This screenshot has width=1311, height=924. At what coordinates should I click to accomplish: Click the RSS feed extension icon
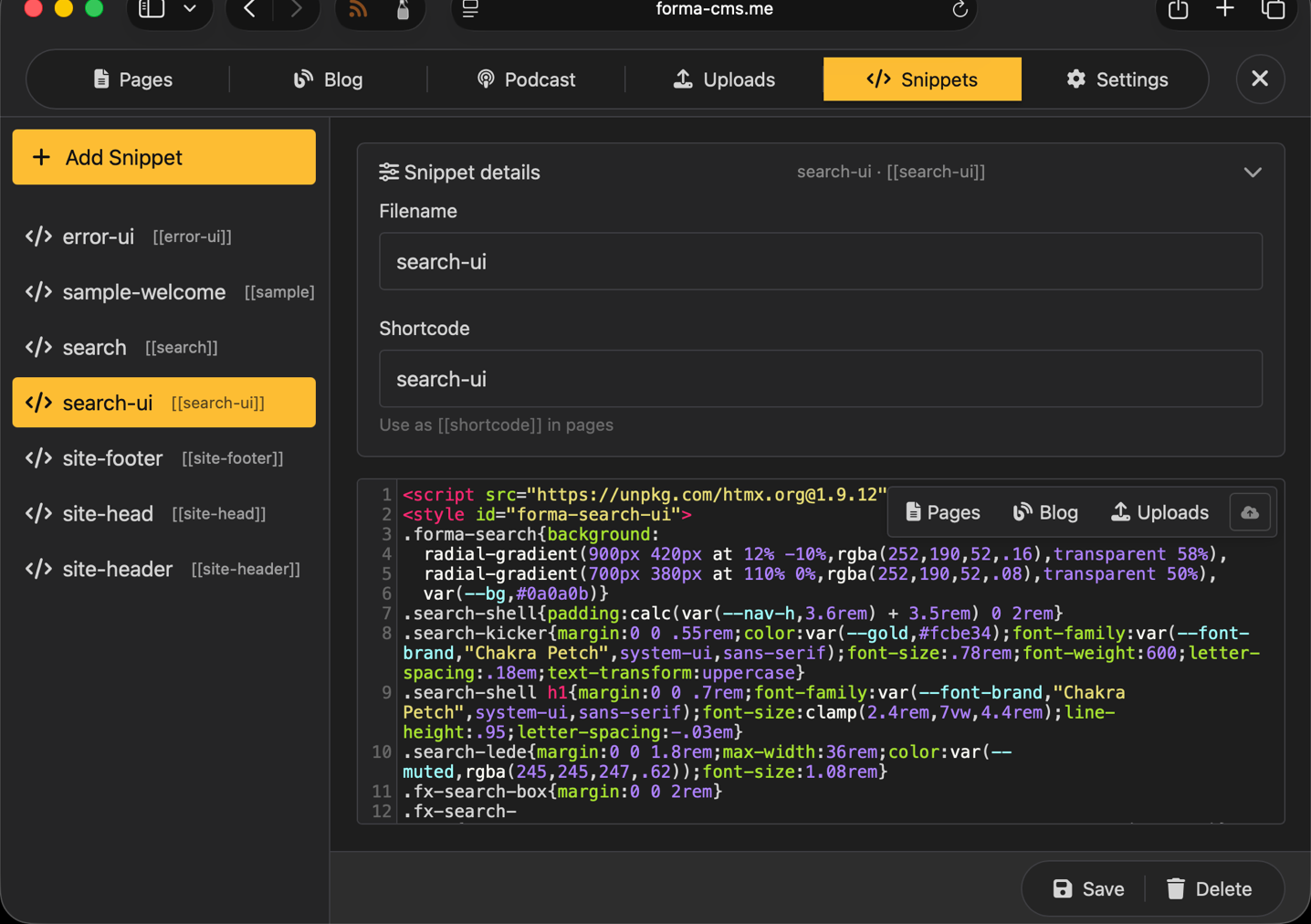coord(358,10)
